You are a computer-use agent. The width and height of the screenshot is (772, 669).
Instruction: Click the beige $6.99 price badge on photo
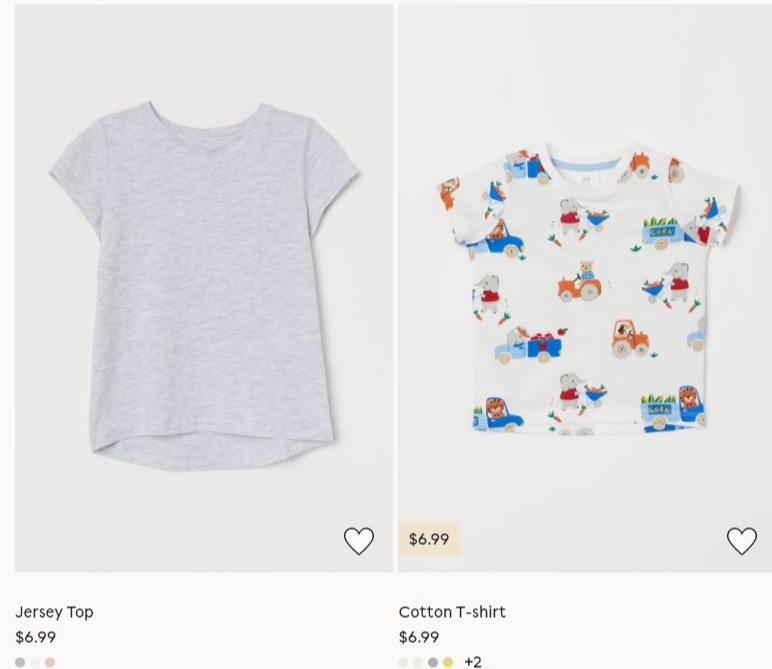[x=429, y=539]
